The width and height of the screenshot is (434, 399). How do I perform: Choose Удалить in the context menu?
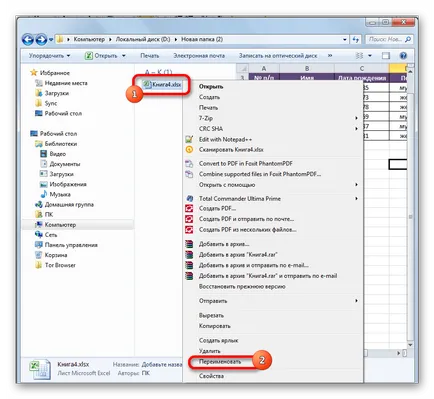pyautogui.click(x=210, y=351)
